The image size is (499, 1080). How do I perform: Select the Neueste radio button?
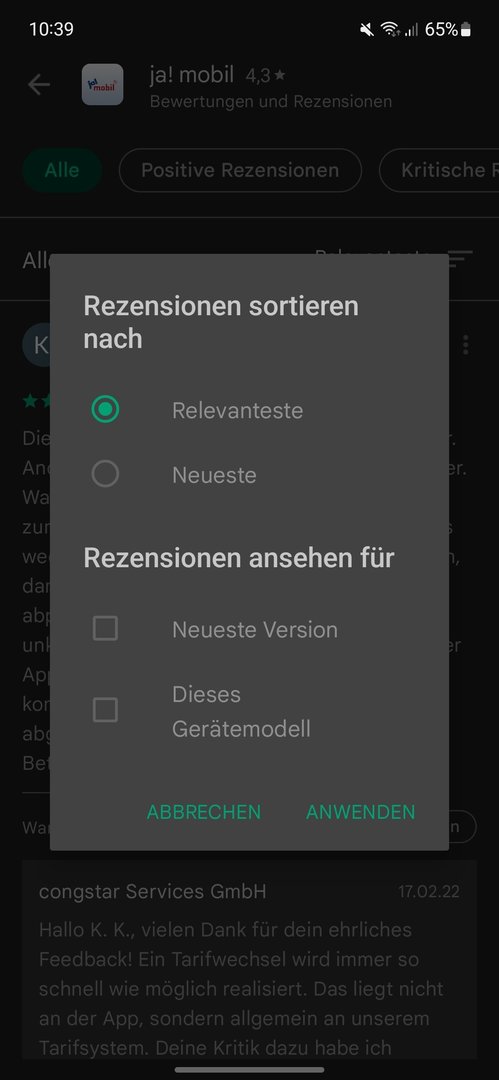(x=105, y=474)
